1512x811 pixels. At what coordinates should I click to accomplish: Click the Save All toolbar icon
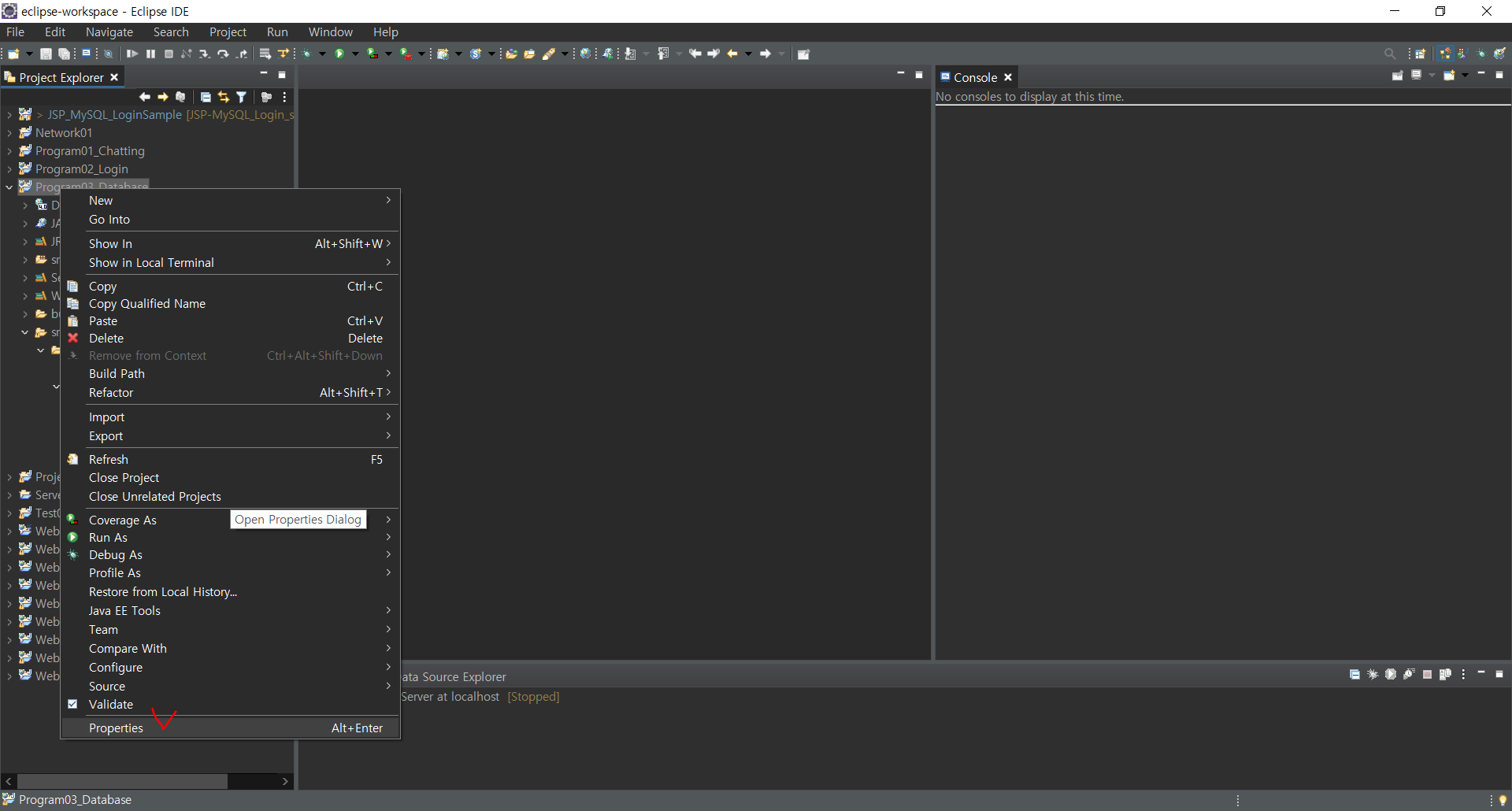[x=64, y=54]
